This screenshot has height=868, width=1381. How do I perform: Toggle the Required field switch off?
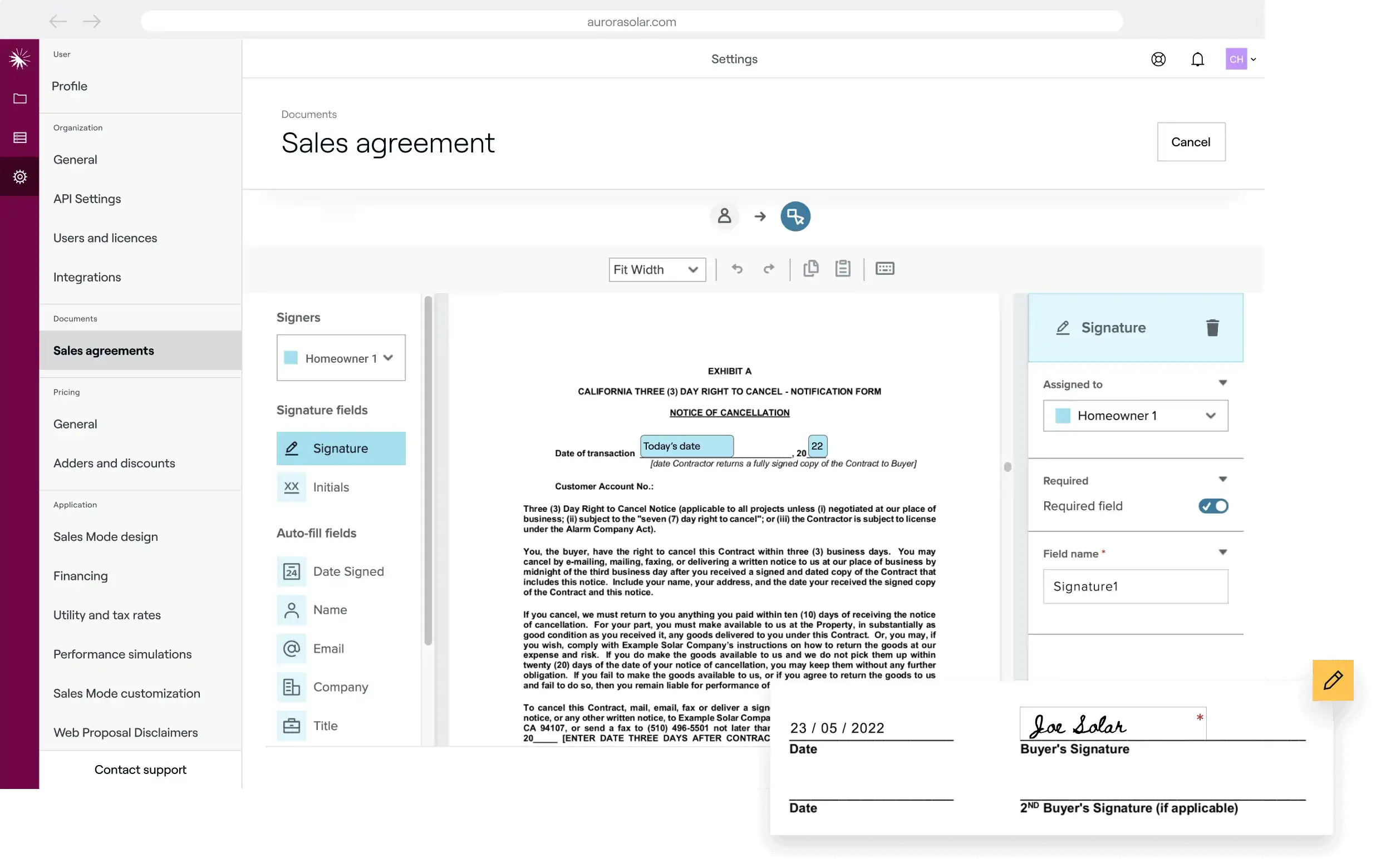click(x=1212, y=506)
